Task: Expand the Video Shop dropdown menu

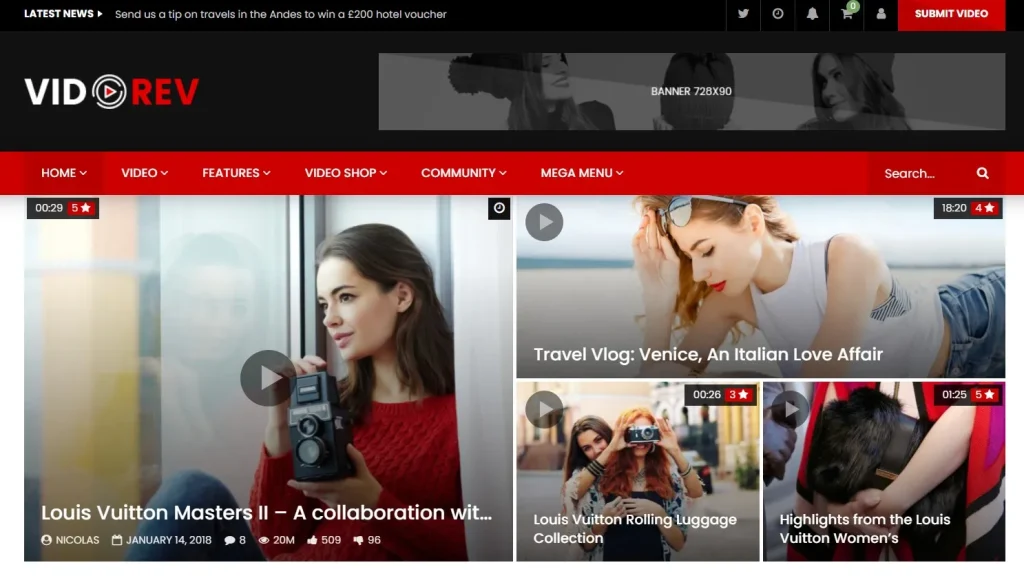Action: 346,173
